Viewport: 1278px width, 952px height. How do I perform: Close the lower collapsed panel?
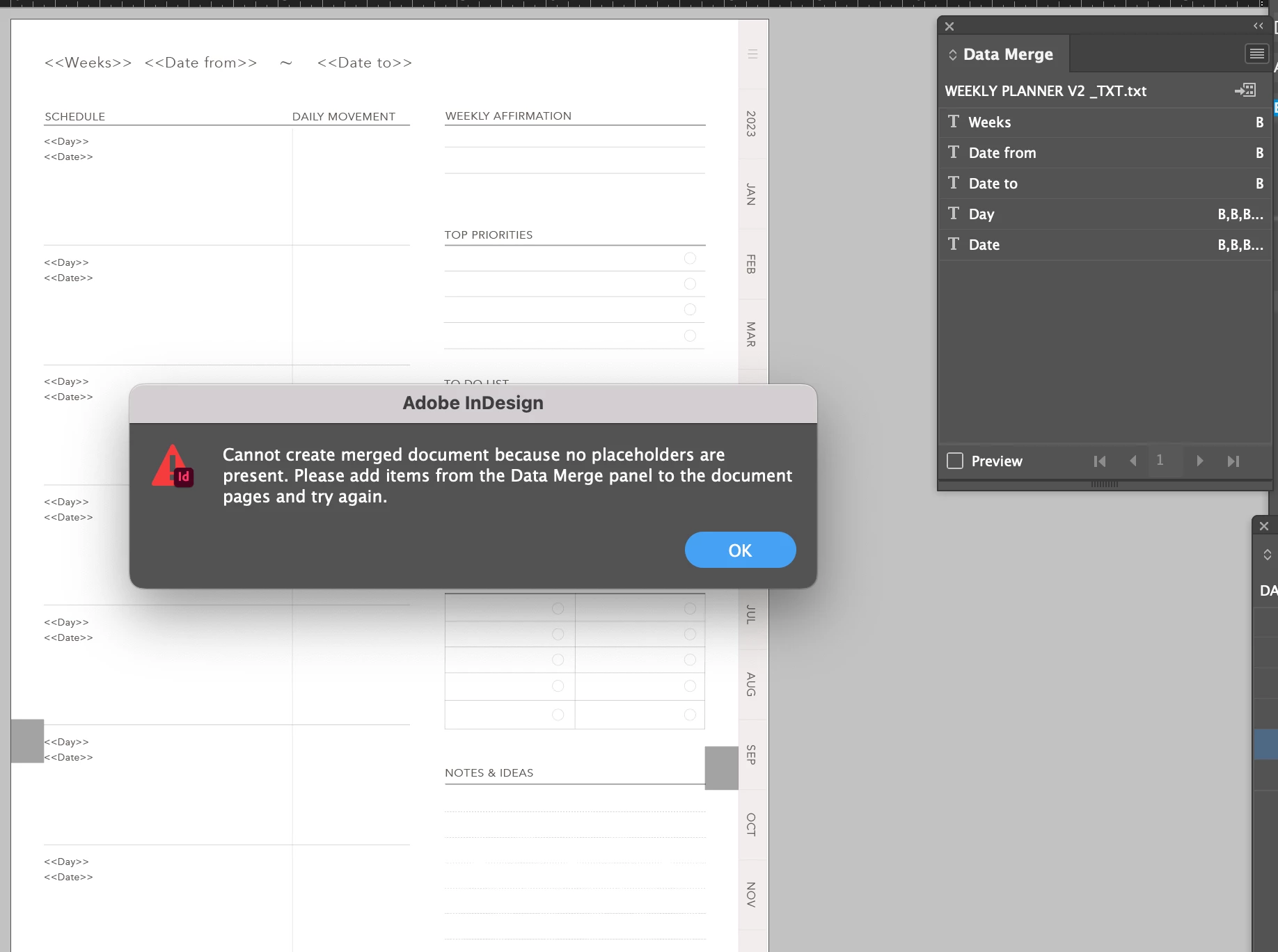[1264, 526]
